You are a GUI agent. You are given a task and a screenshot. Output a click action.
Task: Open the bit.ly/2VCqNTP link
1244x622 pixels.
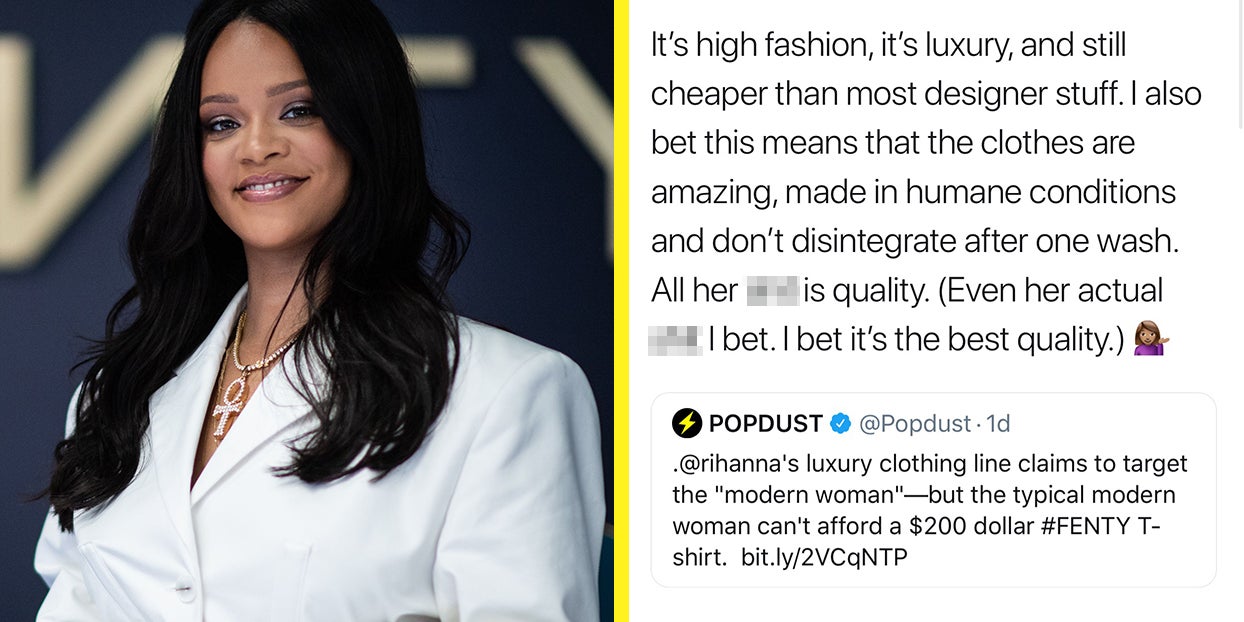tap(824, 557)
